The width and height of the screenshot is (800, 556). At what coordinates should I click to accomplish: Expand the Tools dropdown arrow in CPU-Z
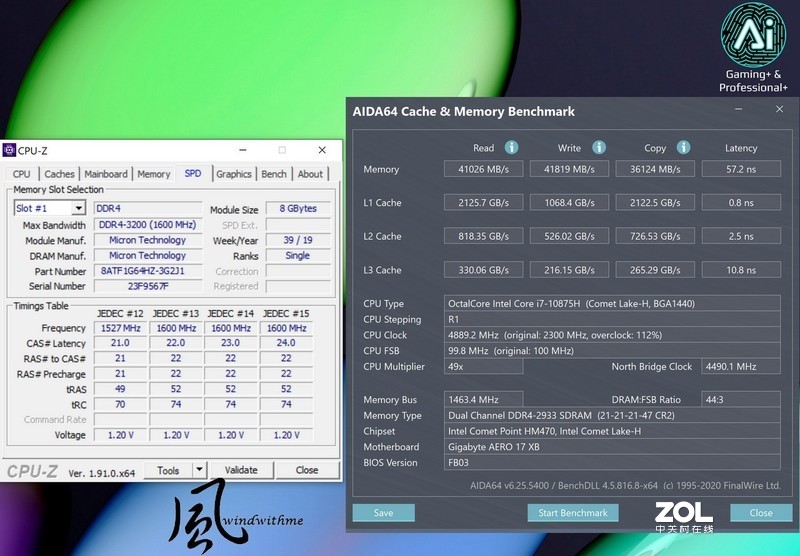click(x=199, y=470)
